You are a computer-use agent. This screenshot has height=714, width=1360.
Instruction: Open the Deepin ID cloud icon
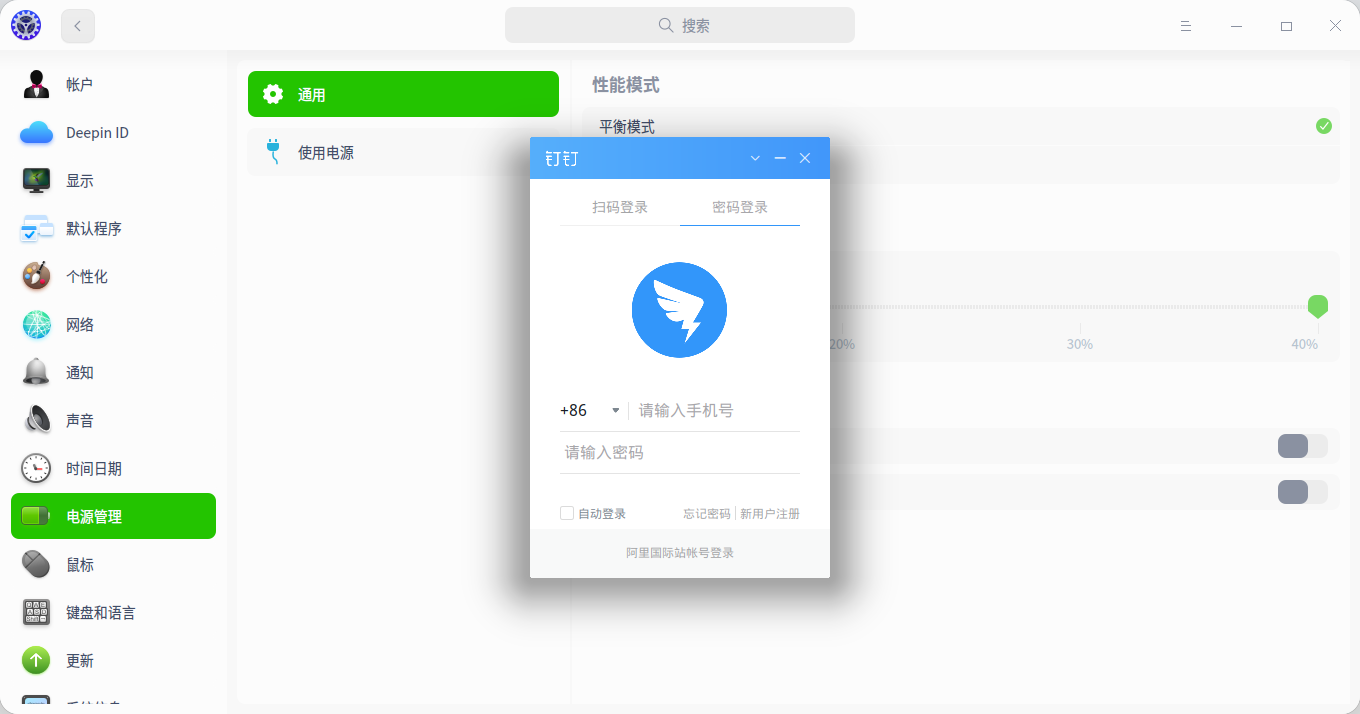click(x=37, y=133)
